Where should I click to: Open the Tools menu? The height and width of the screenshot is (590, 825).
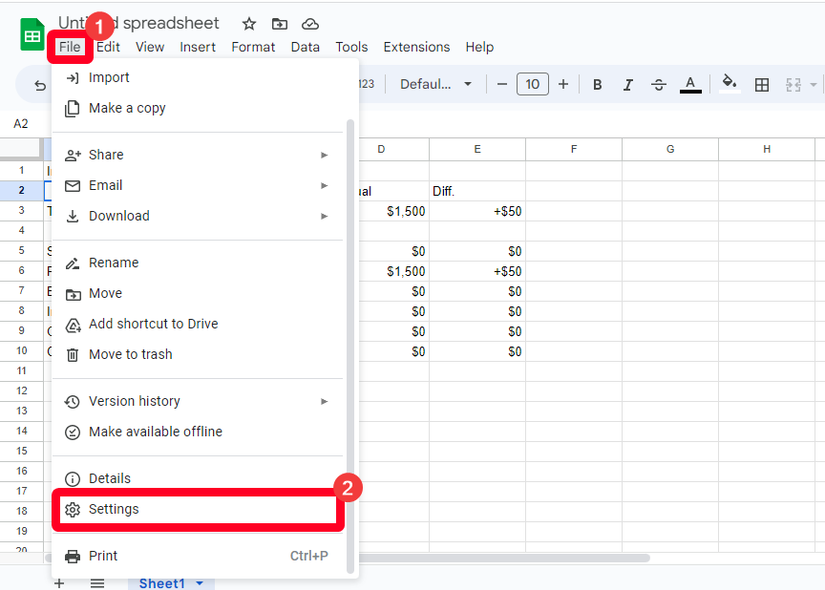point(351,47)
